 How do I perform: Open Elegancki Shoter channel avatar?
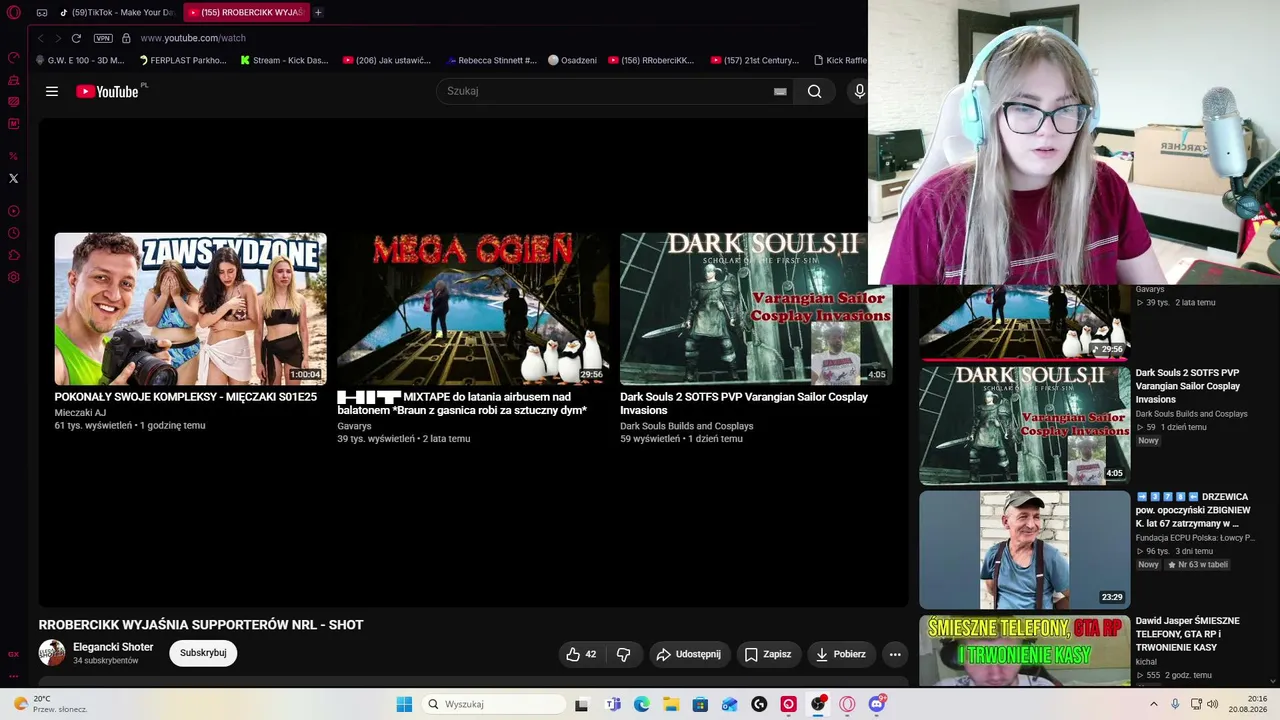pyautogui.click(x=52, y=653)
